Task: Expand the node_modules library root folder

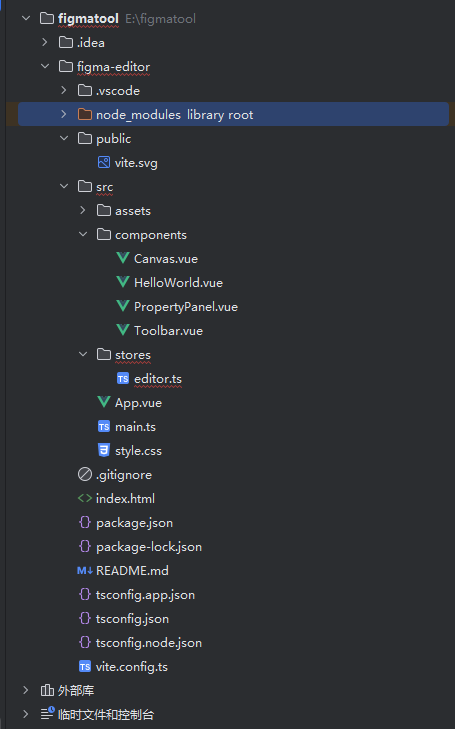Action: click(x=64, y=114)
